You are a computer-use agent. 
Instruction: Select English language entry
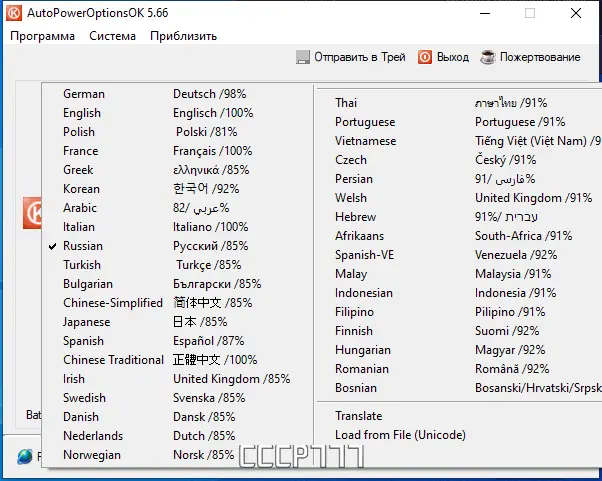pos(177,113)
